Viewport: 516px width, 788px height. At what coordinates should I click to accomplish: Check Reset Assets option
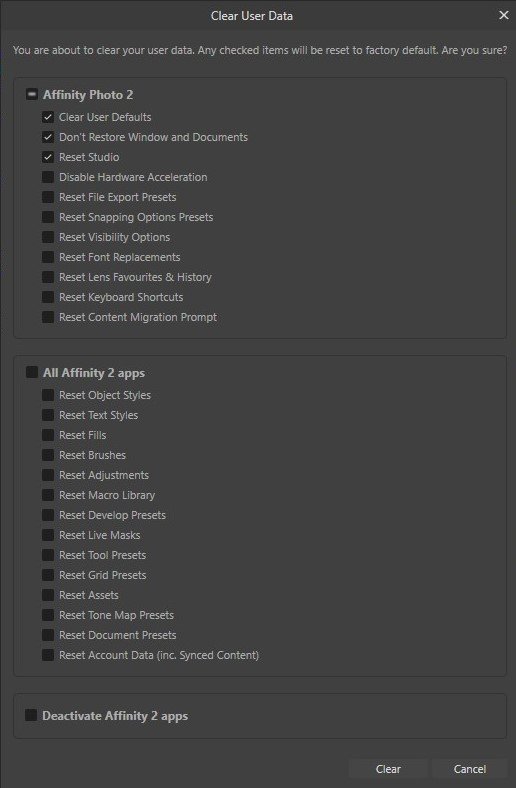click(x=48, y=595)
